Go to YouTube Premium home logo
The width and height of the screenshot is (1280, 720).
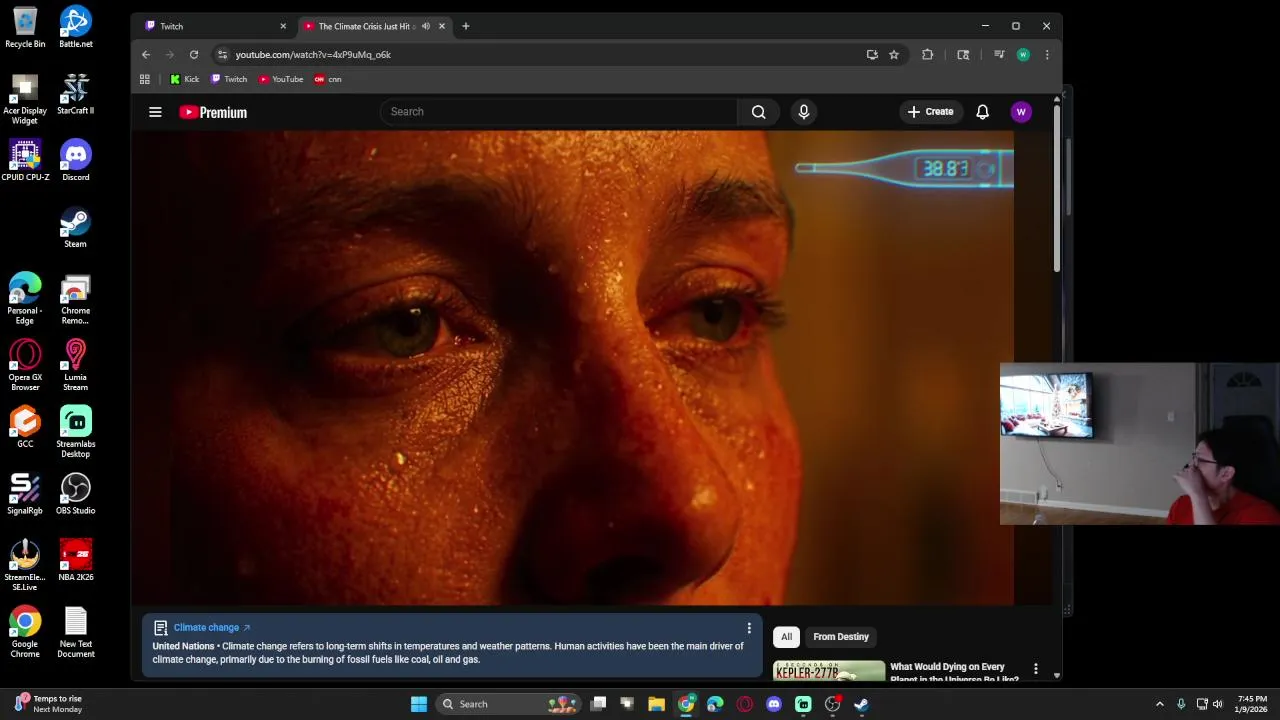pyautogui.click(x=213, y=112)
